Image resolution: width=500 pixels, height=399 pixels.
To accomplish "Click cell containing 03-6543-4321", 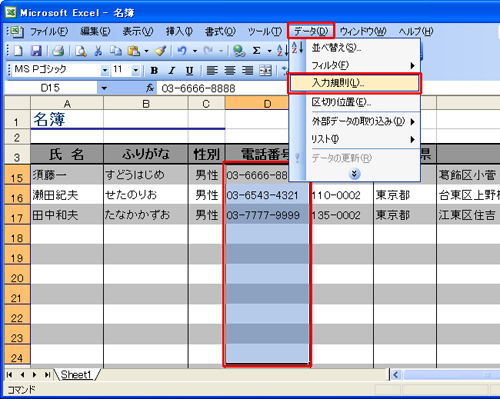I will point(267,195).
